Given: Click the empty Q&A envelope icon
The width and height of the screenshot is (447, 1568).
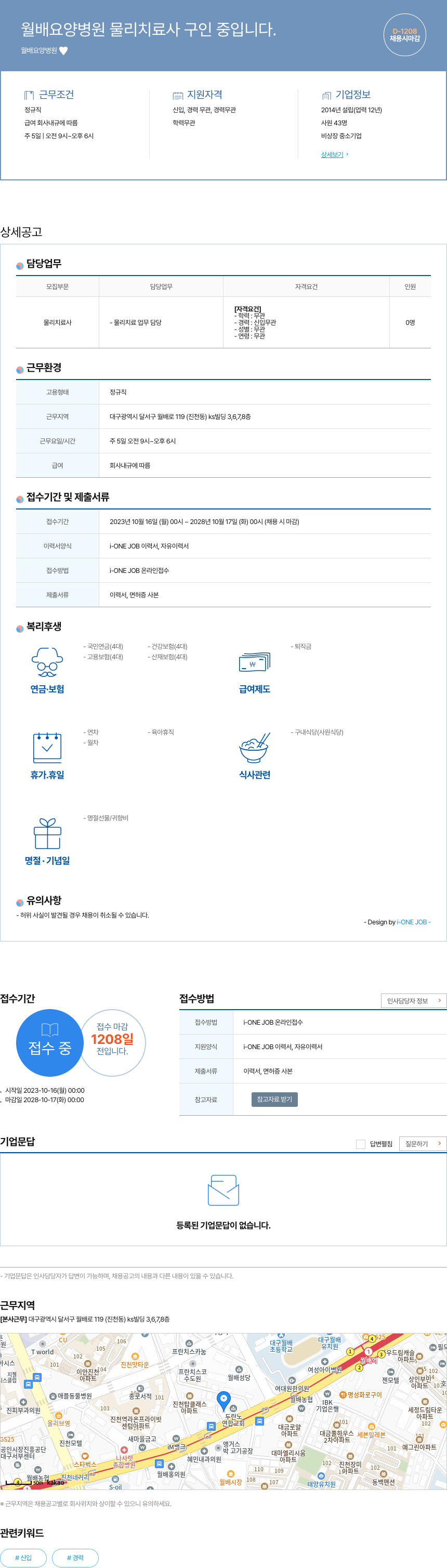Looking at the screenshot, I should pyautogui.click(x=223, y=1190).
